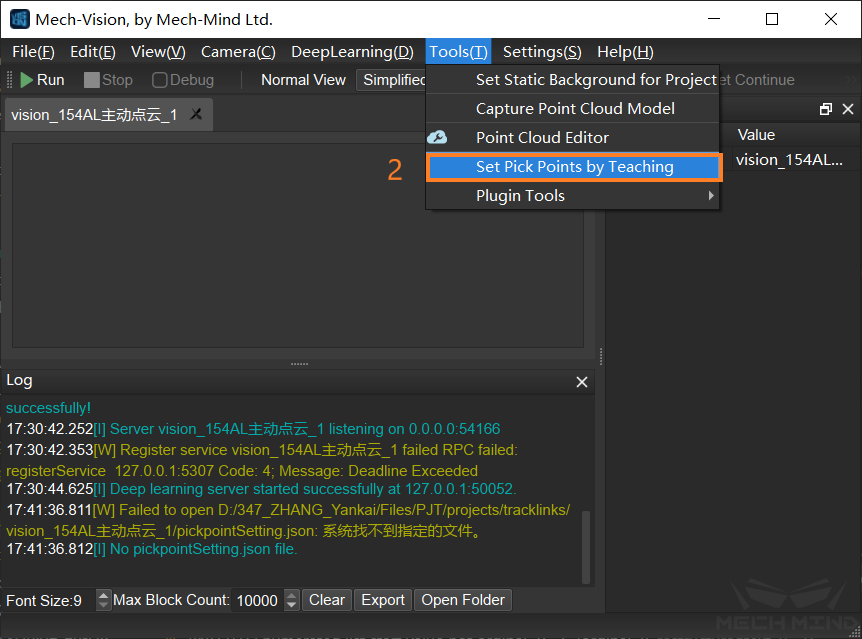862x639 pixels.
Task: Click the Mech-Vision app logo icon
Action: point(19,19)
